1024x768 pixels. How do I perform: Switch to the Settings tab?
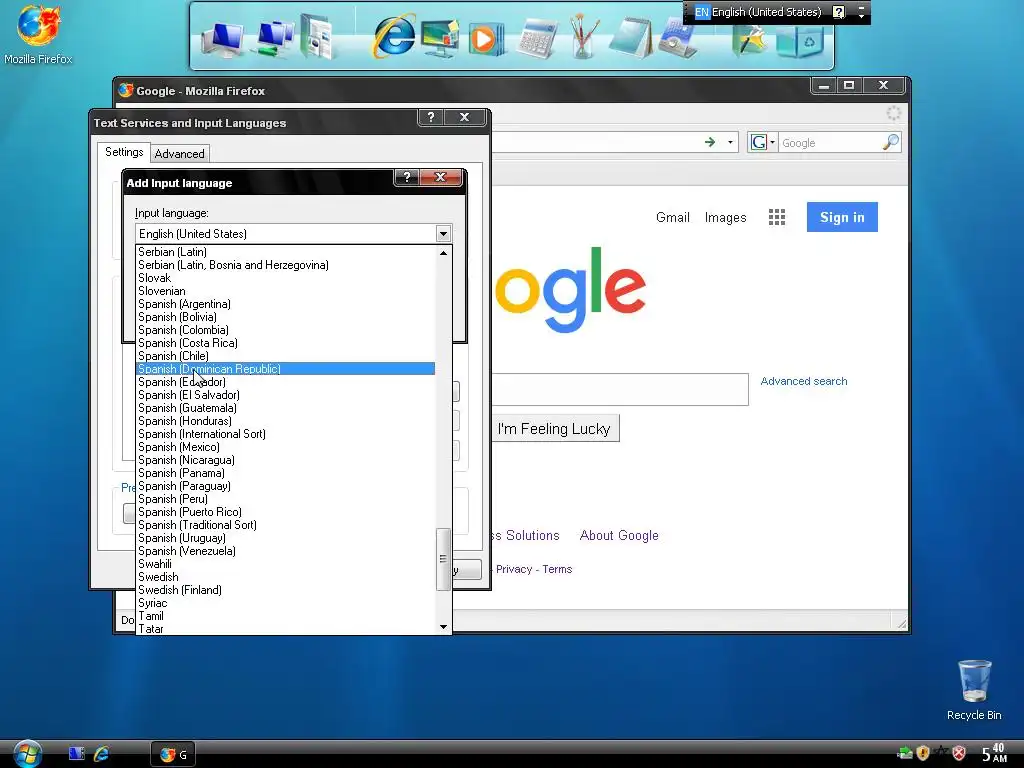tap(123, 152)
